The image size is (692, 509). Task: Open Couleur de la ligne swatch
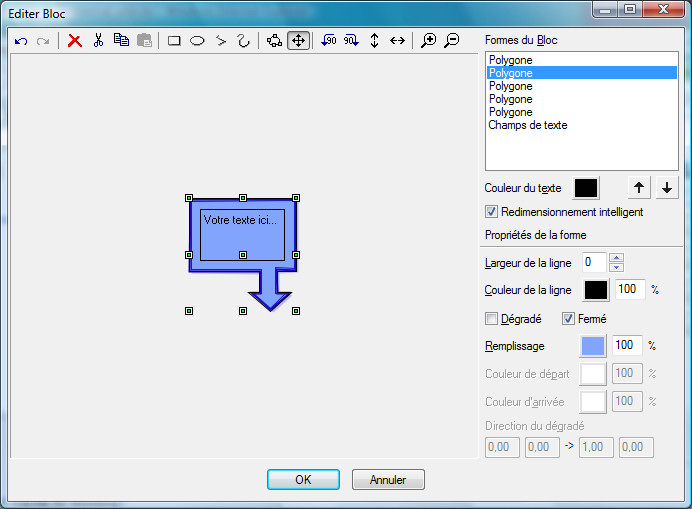[x=596, y=290]
